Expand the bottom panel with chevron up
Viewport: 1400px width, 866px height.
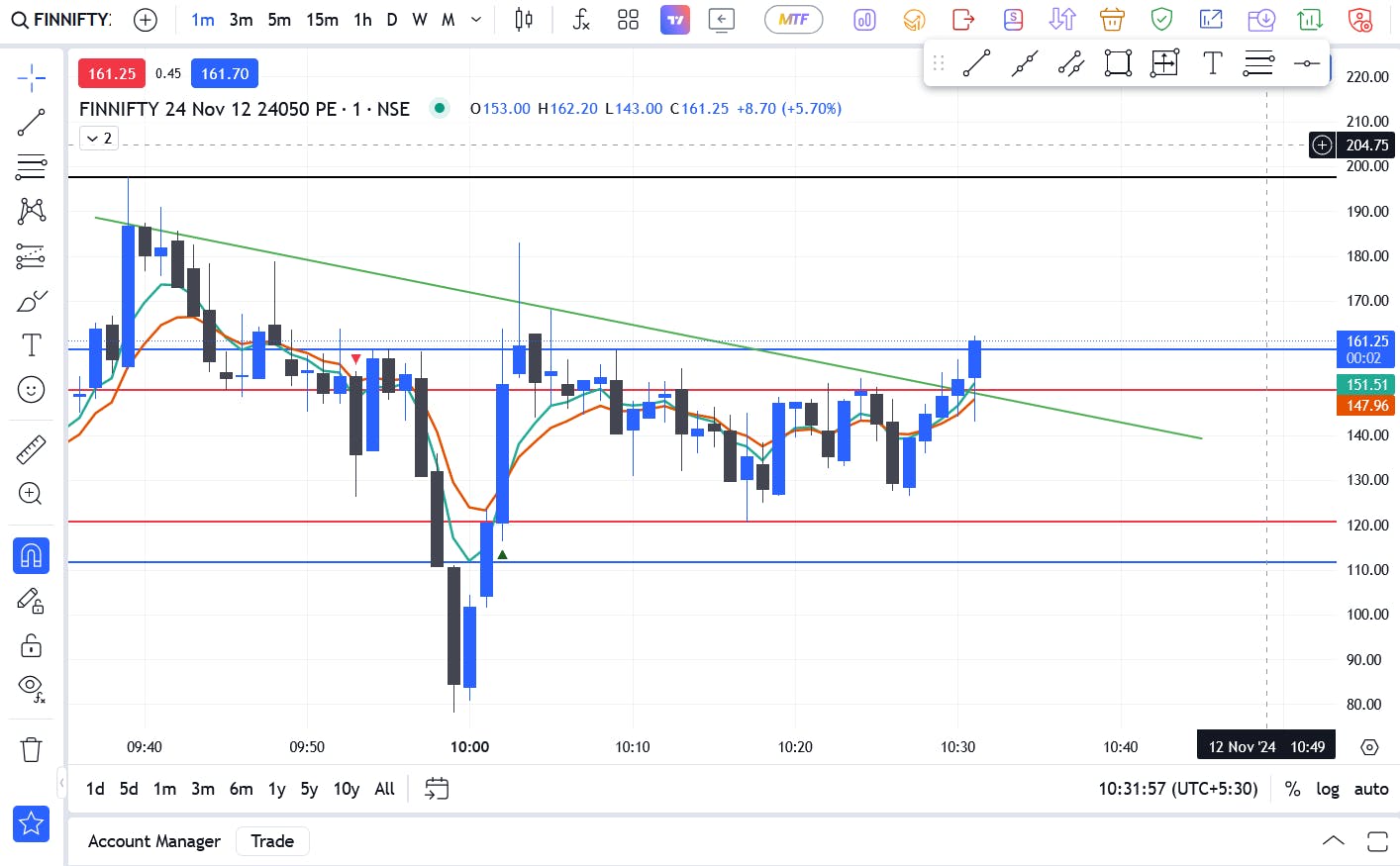pos(1334,841)
